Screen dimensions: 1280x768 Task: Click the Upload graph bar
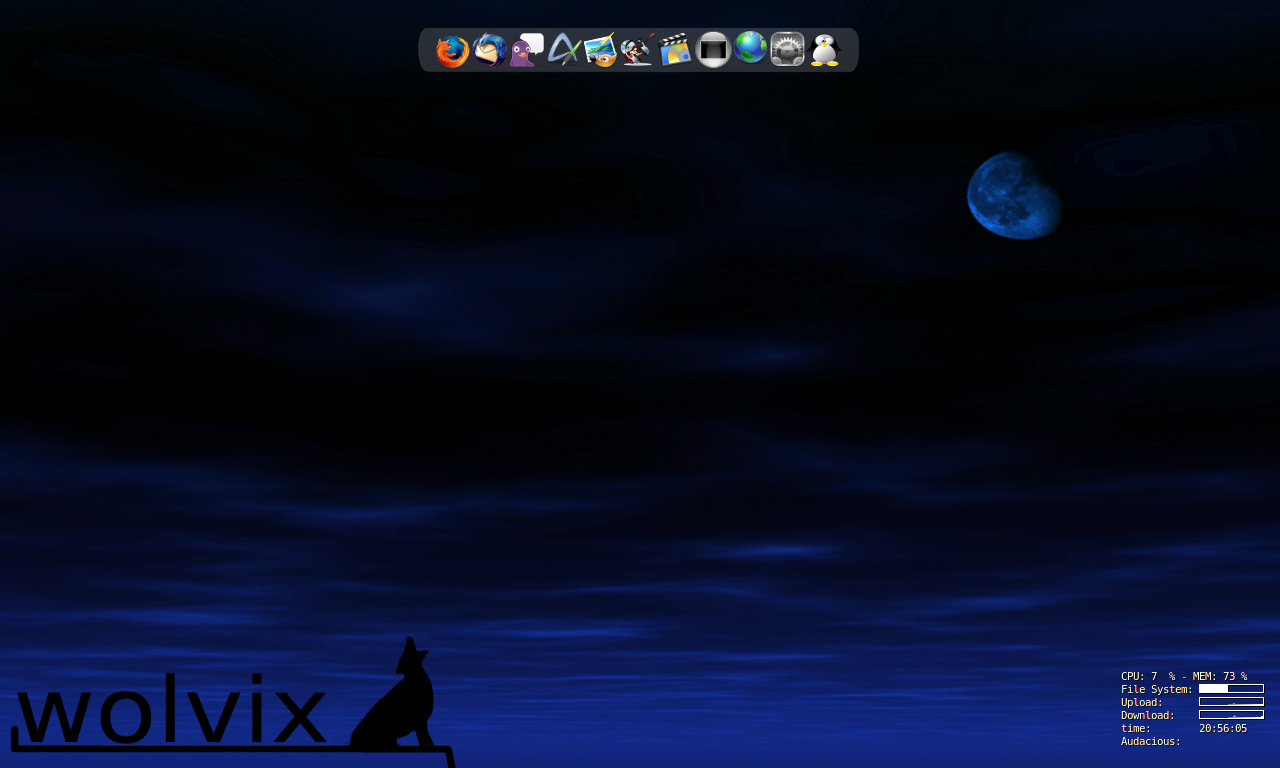pos(1231,702)
